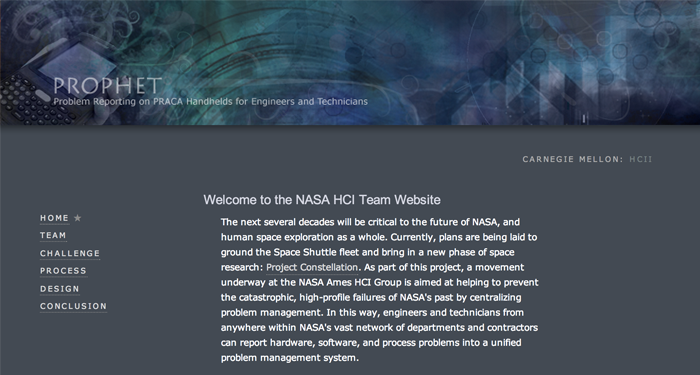Go to the TEAM page
Viewport: 700px width, 375px height.
click(x=53, y=235)
